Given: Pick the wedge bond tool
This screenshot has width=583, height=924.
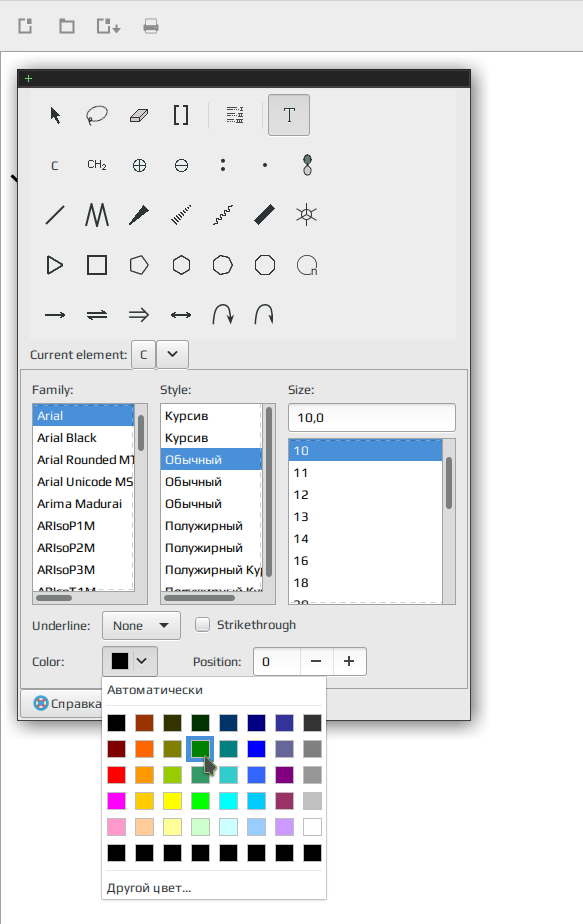Looking at the screenshot, I should point(139,215).
